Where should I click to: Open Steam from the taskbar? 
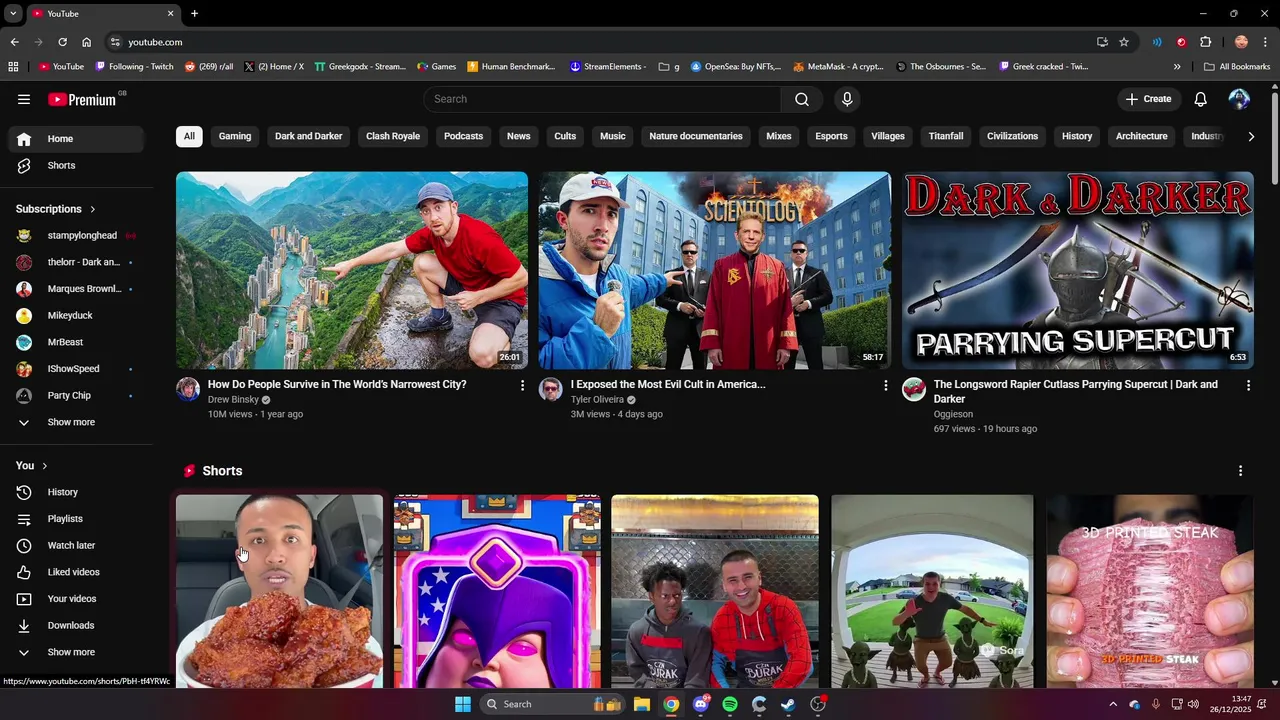[x=789, y=704]
